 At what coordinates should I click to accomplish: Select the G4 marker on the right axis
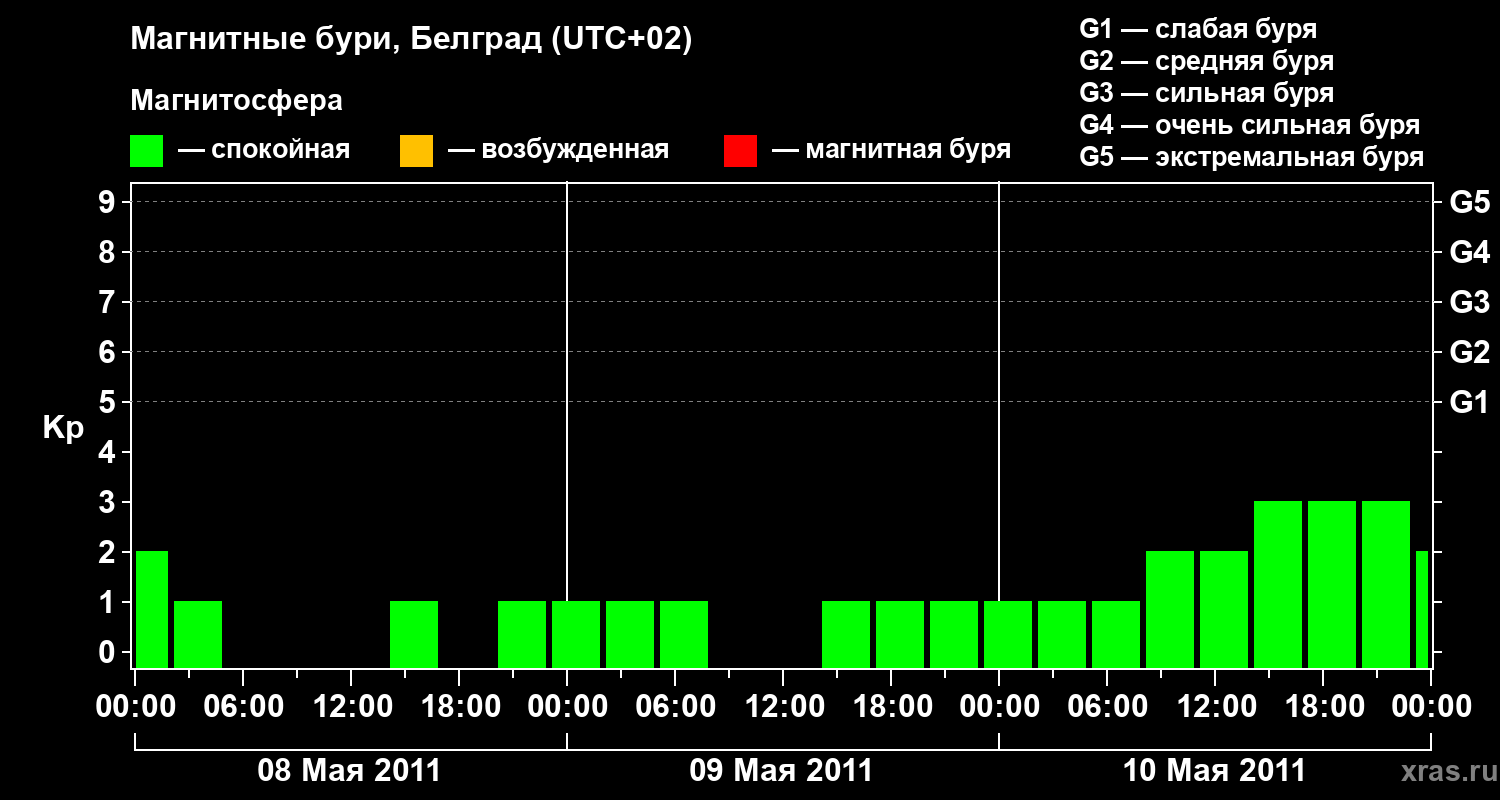tap(1469, 252)
